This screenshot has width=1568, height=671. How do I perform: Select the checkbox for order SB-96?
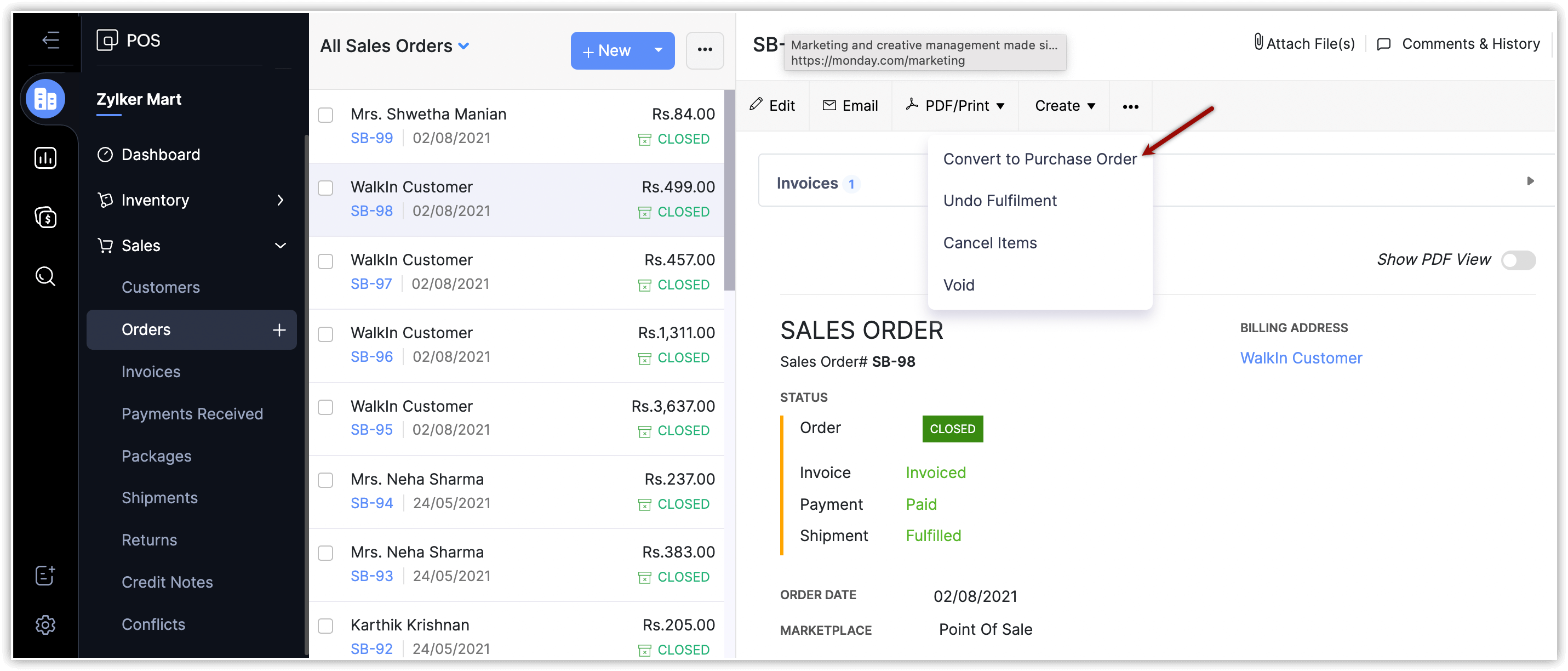click(x=325, y=334)
